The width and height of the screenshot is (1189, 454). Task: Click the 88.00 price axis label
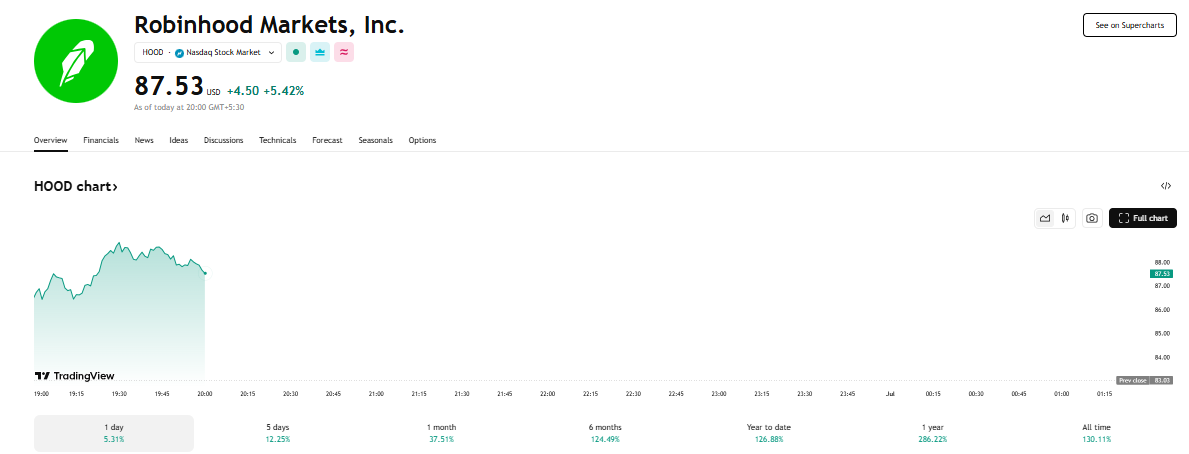[x=1162, y=262]
